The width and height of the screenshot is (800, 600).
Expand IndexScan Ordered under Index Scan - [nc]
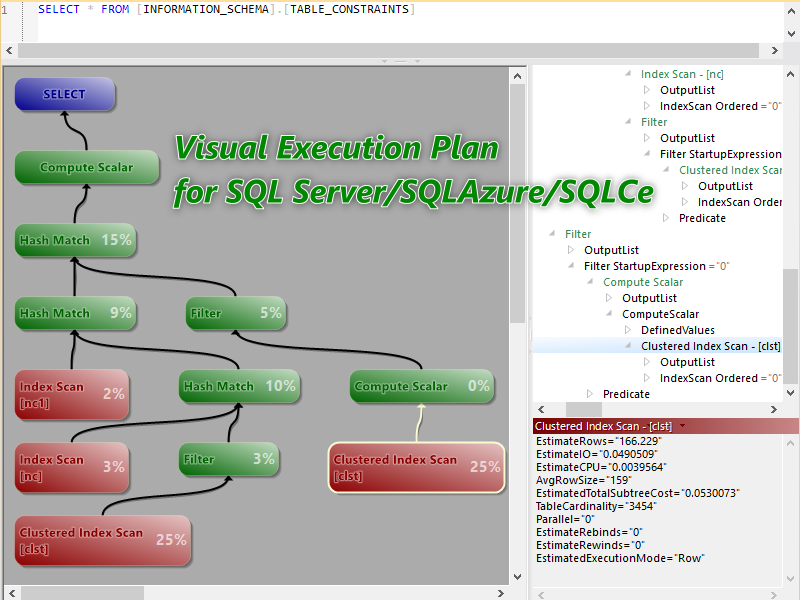(647, 106)
